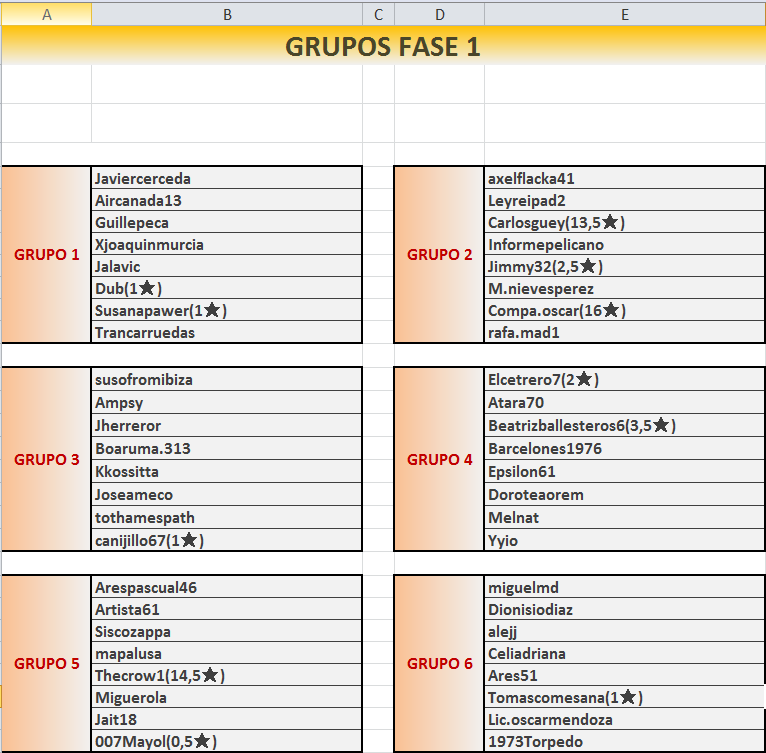Click the cell containing Javiercerceda
The image size is (766, 753).
(x=226, y=179)
